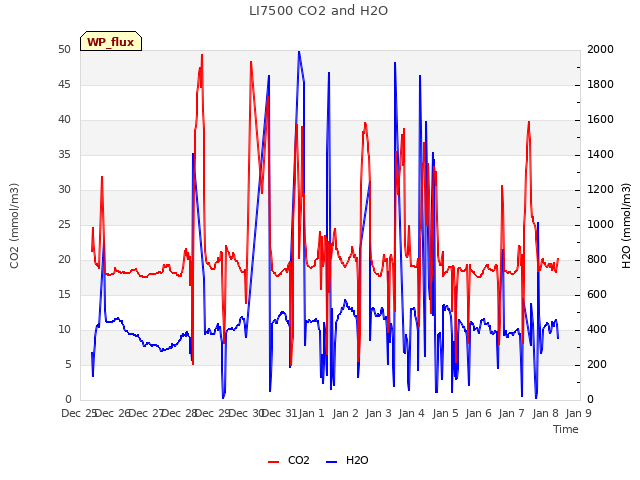640x480 pixels.
Task: Click the Jan 7 x-axis tick label
Action: tap(511, 413)
